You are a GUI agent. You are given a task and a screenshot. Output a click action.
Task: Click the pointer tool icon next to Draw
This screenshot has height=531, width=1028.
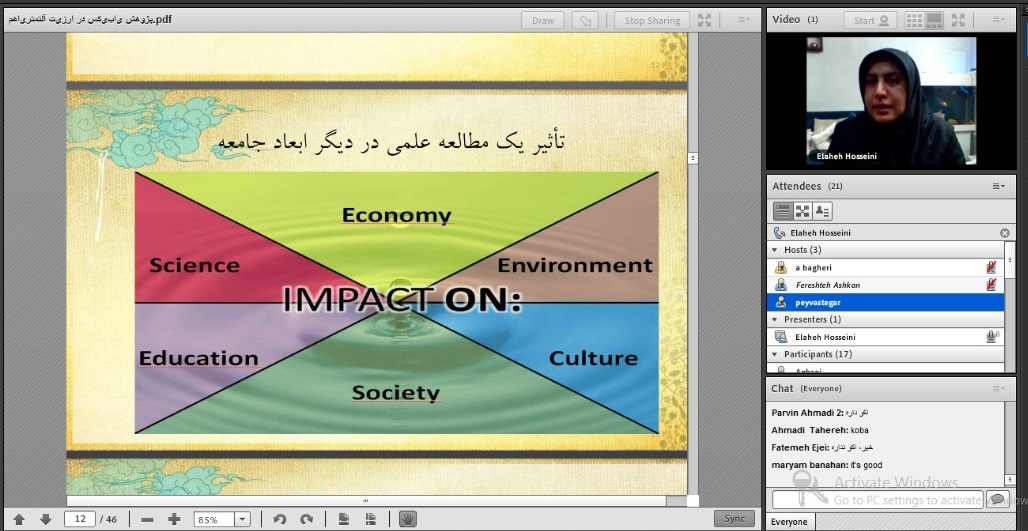point(585,20)
